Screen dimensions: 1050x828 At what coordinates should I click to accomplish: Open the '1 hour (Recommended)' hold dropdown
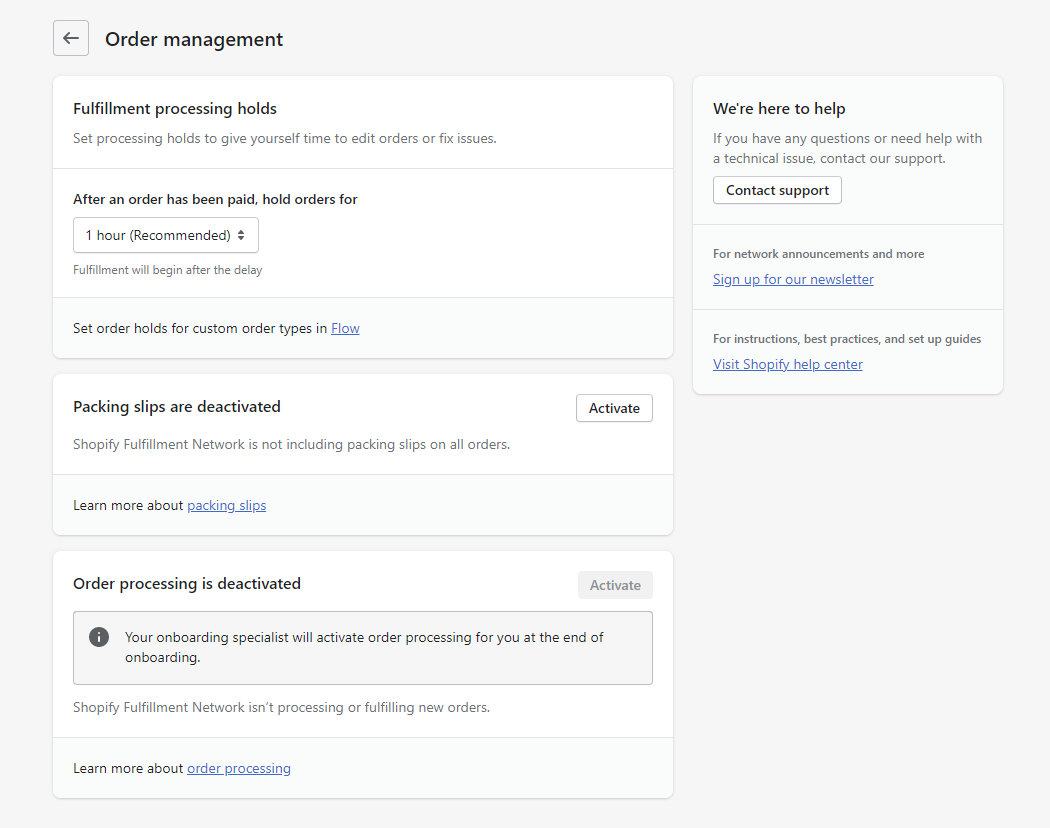coord(158,235)
